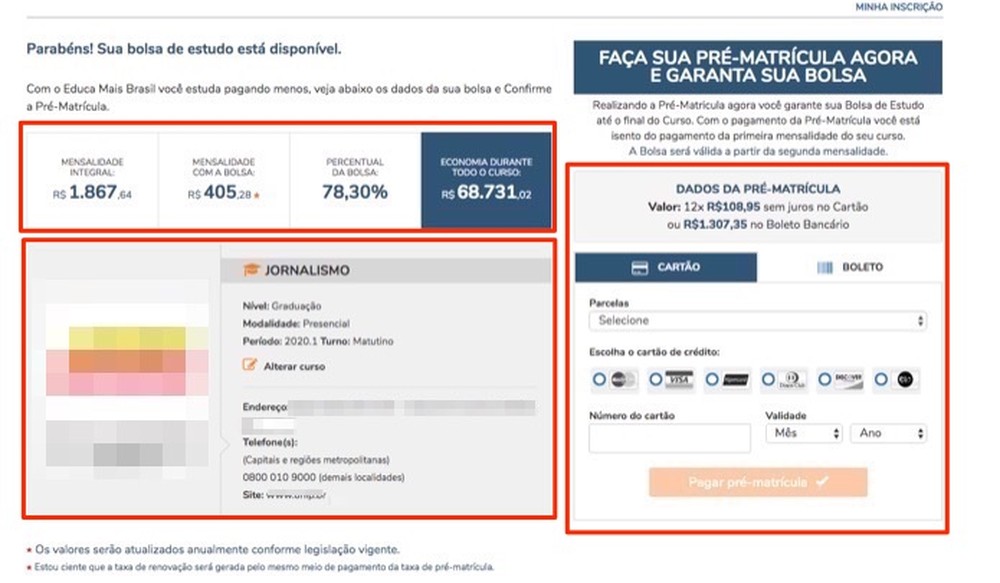Select the Diners Club card icon
1000x583 pixels.
[x=790, y=378]
